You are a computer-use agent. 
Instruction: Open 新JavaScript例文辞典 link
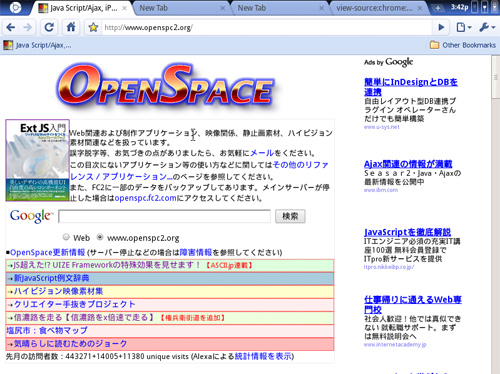[x=51, y=278]
